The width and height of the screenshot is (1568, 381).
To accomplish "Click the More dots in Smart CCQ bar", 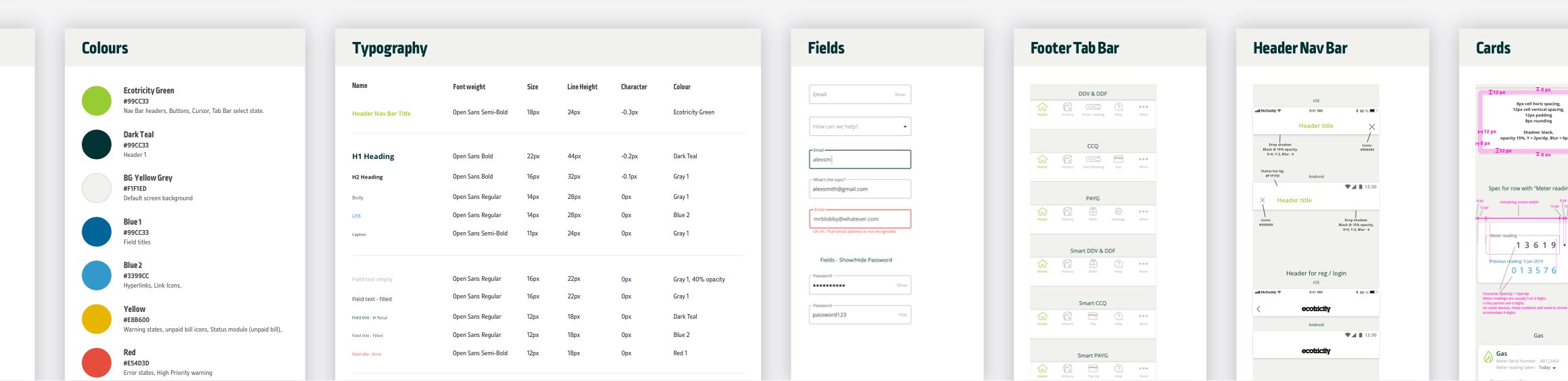I will point(1143,316).
